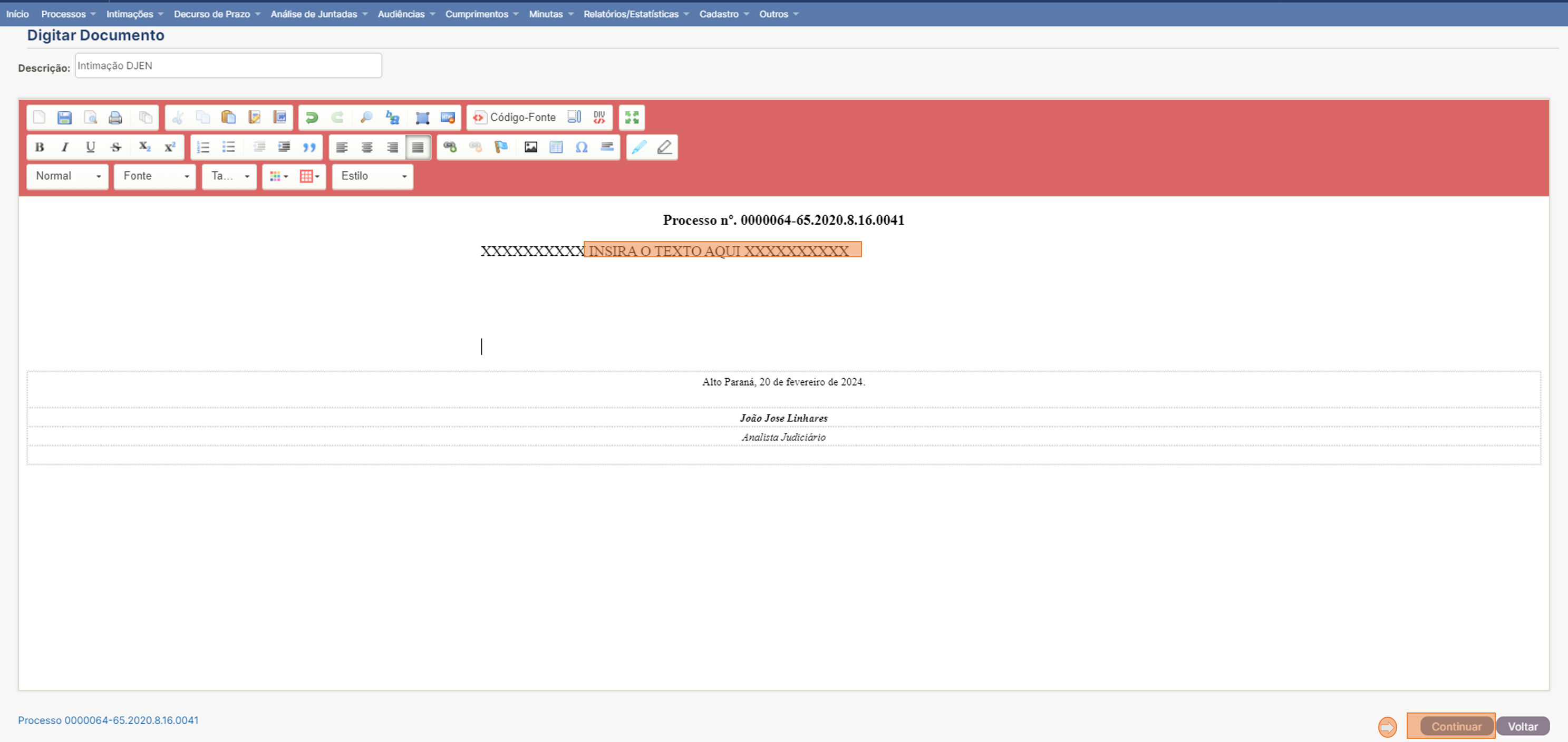The image size is (1568, 742).
Task: Toggle align left
Action: (x=342, y=147)
